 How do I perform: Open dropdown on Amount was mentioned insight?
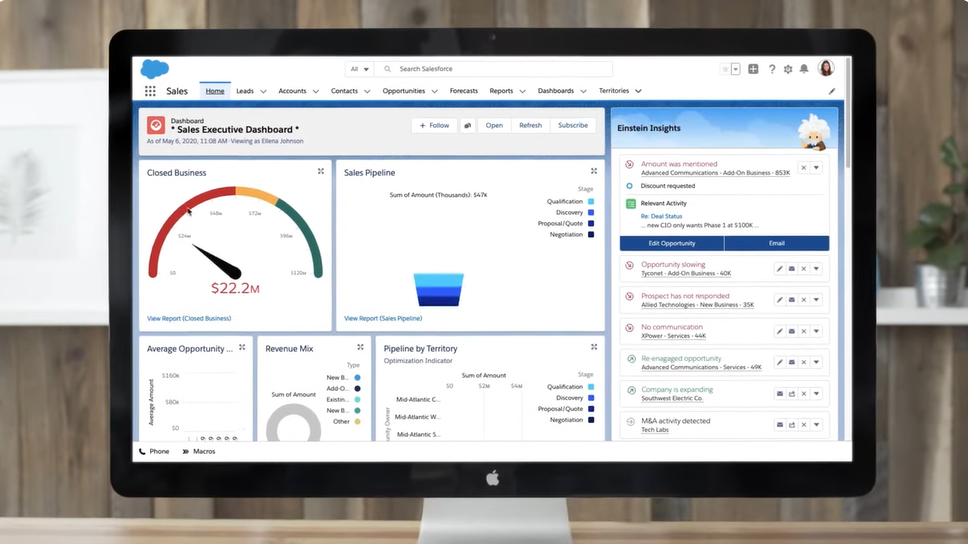pos(816,168)
